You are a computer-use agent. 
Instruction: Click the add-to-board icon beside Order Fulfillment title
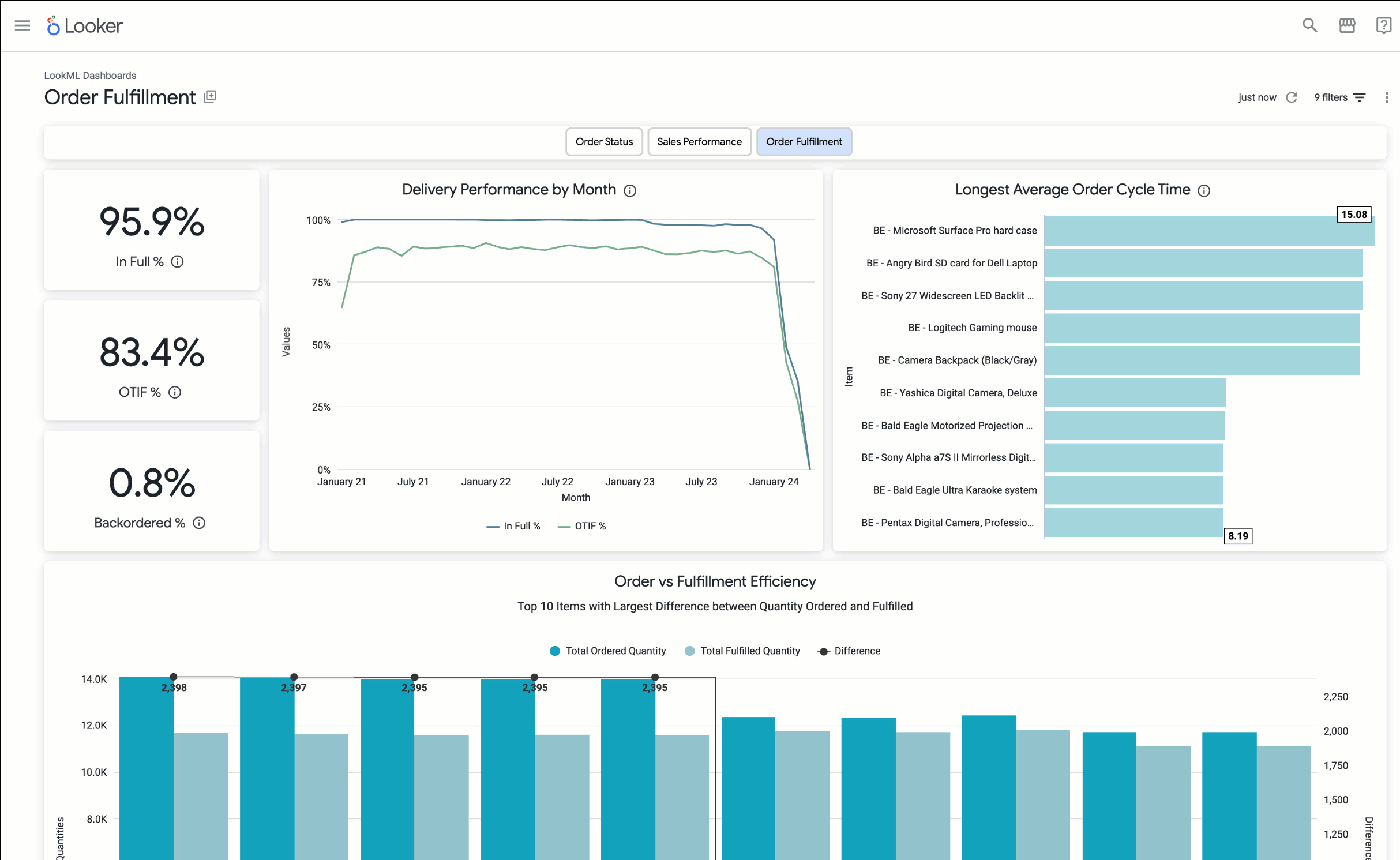pyautogui.click(x=210, y=97)
